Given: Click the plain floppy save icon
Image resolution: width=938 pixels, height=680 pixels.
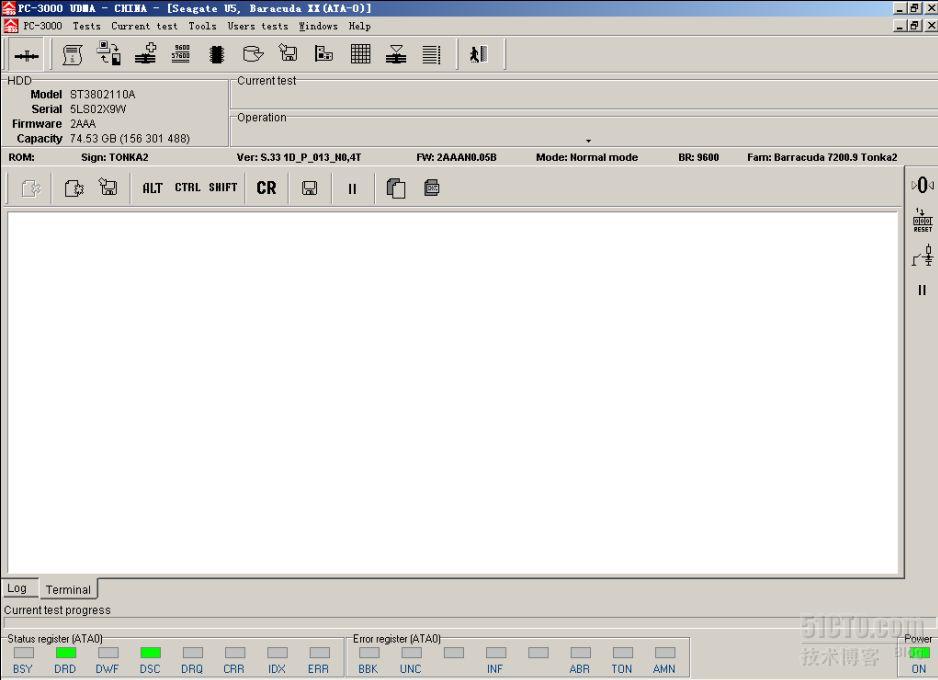Looking at the screenshot, I should click(309, 188).
